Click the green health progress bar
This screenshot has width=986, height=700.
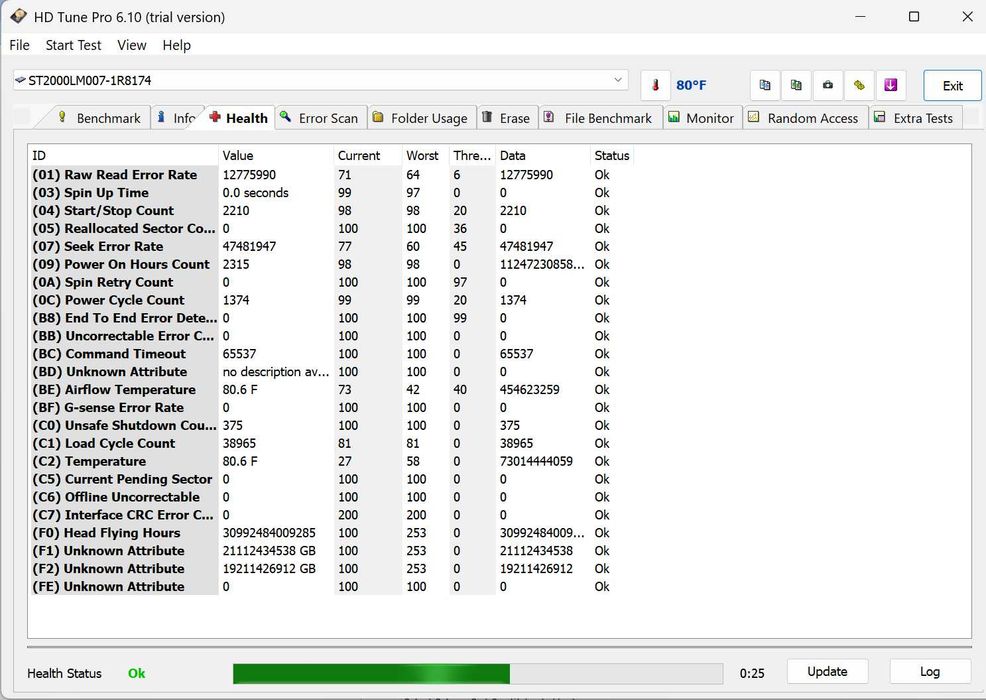[x=477, y=674]
